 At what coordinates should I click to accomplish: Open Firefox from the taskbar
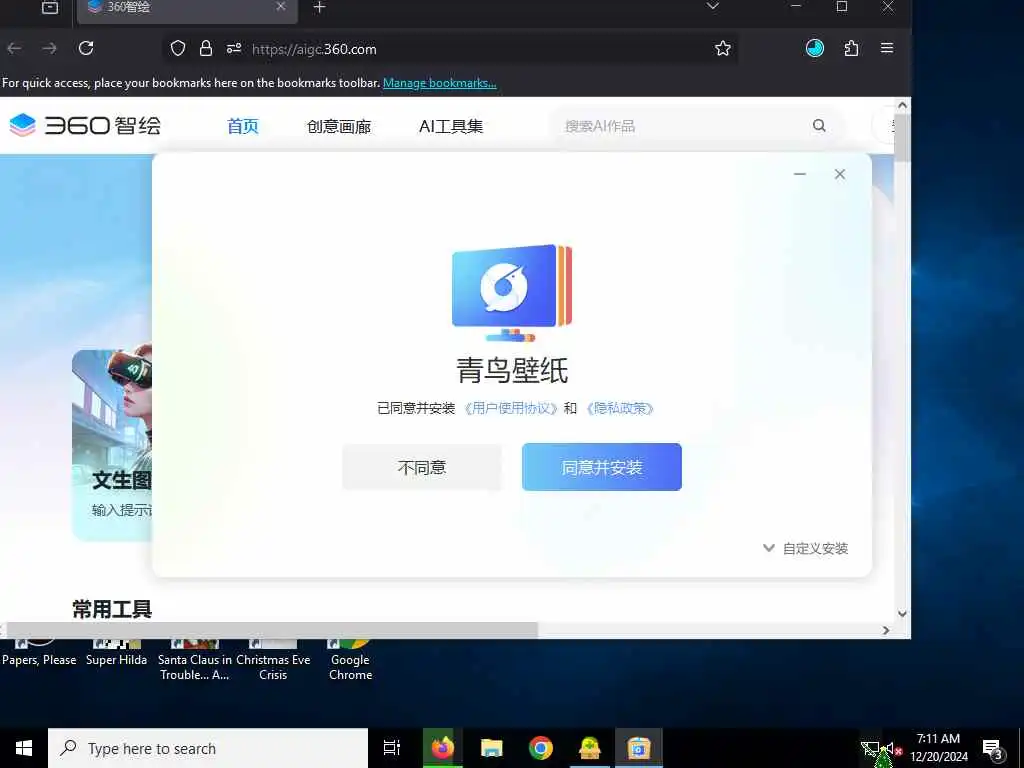coord(442,748)
